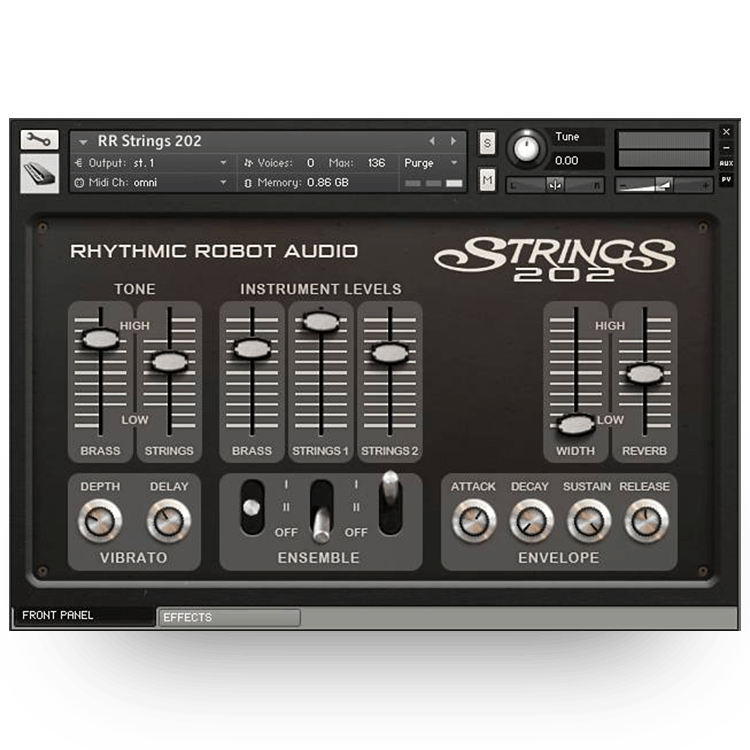This screenshot has height=750, width=750.
Task: Click the Tune knob
Action: (x=526, y=148)
